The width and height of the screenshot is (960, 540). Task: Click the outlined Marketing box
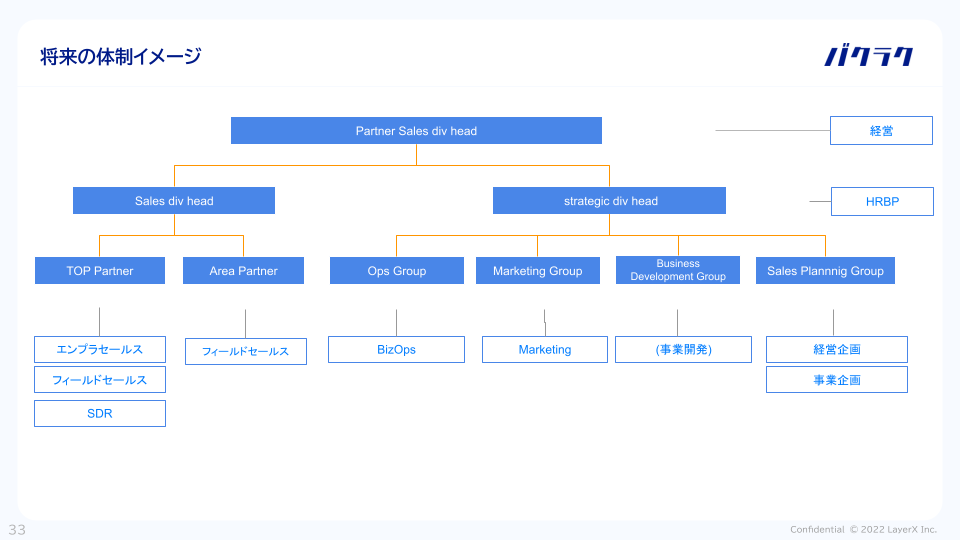pyautogui.click(x=545, y=350)
